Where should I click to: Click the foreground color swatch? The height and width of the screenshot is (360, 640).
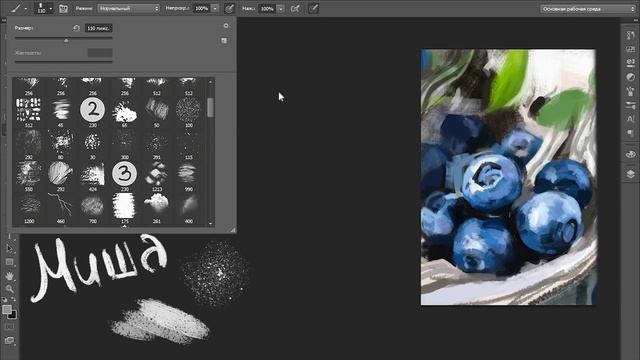pos(7,309)
